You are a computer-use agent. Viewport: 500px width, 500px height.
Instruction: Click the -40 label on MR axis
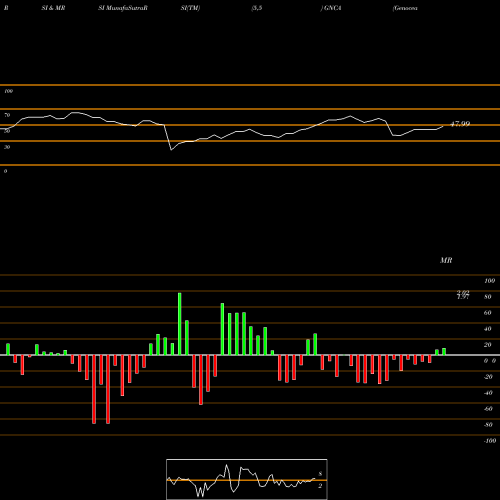tap(488, 393)
